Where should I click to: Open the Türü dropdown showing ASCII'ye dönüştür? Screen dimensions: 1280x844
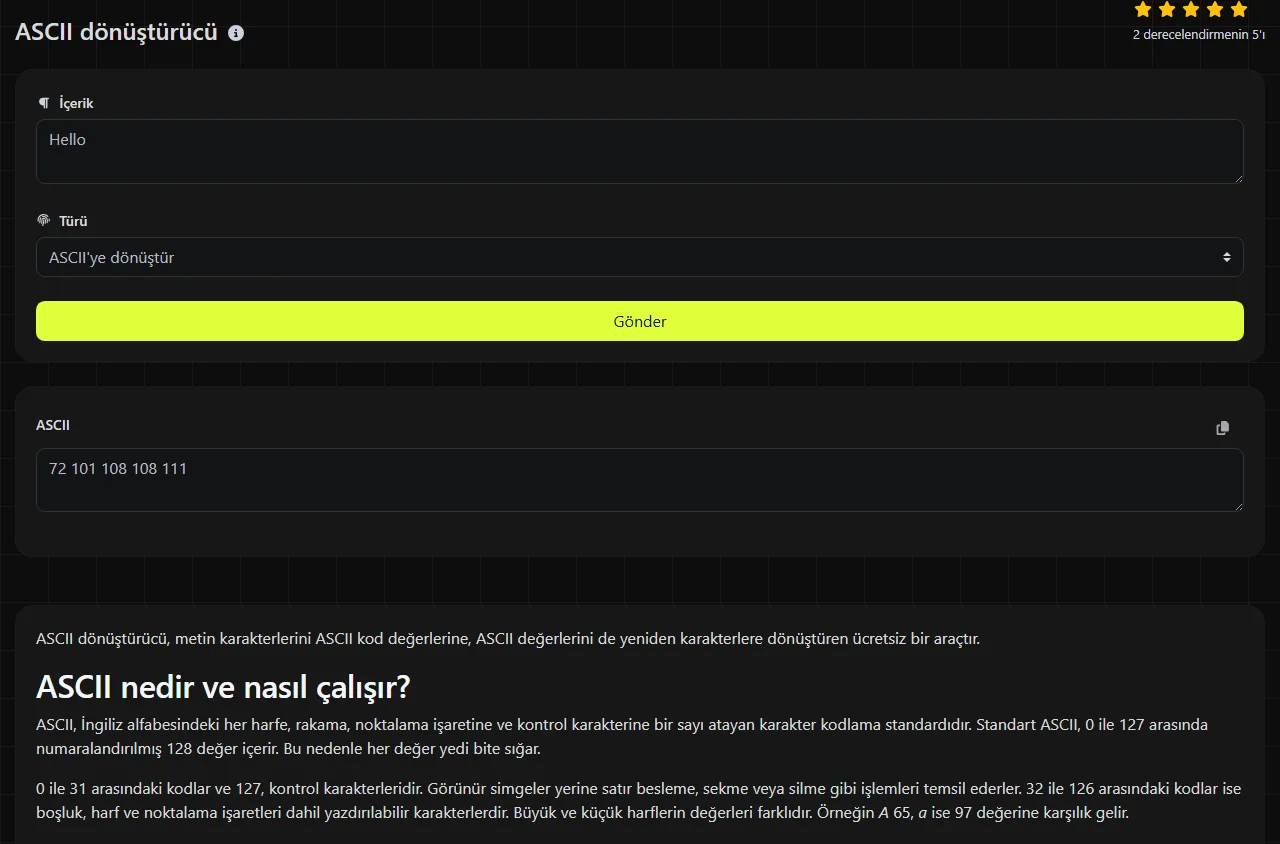tap(640, 257)
